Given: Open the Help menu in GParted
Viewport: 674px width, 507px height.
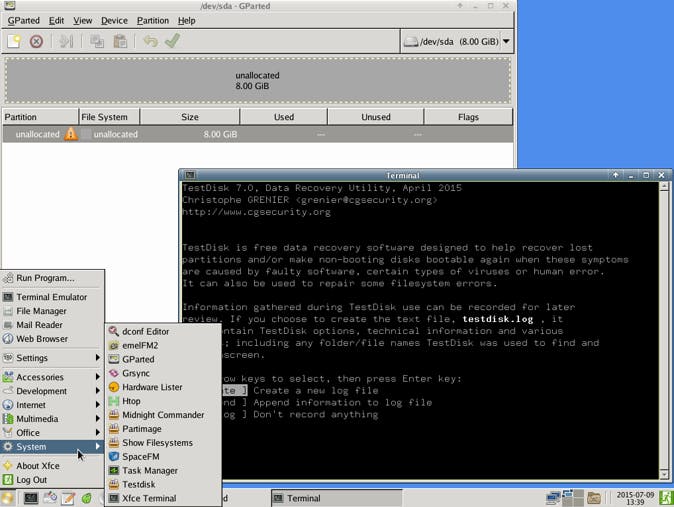Looking at the screenshot, I should click(x=187, y=21).
